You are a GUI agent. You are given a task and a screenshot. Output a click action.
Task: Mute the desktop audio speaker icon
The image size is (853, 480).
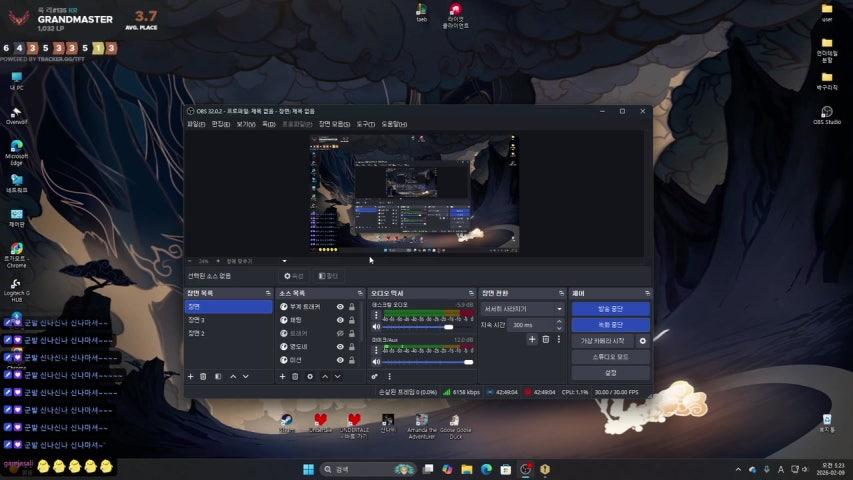376,326
